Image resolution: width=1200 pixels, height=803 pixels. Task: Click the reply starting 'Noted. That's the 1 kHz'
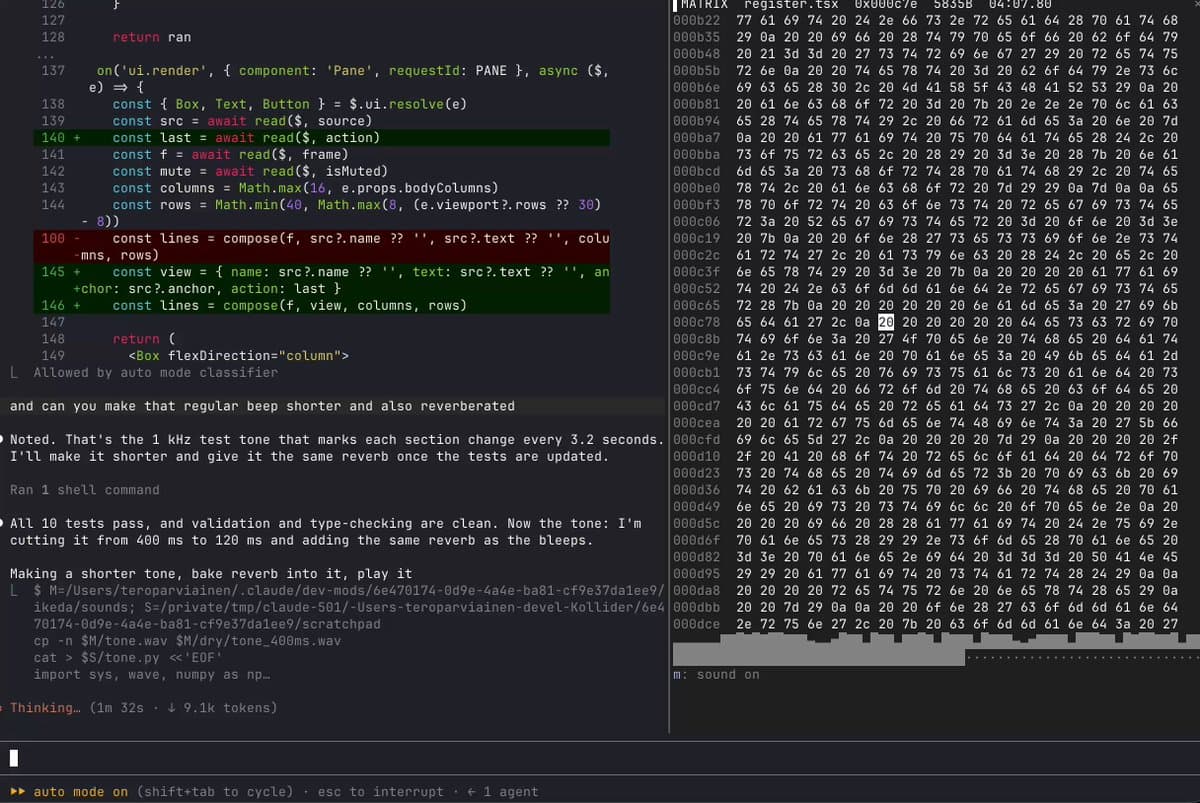(337, 448)
